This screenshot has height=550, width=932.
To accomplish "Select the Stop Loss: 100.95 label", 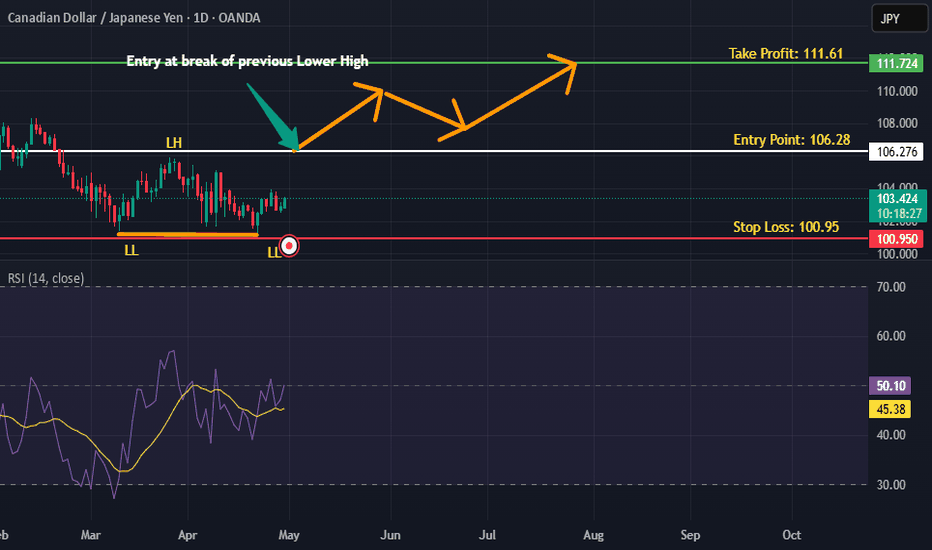I will [x=786, y=227].
